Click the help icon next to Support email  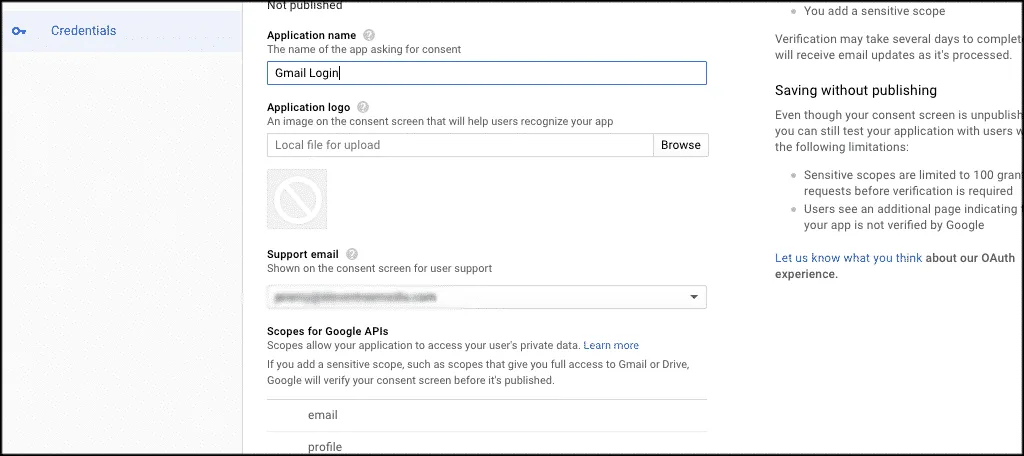tap(352, 254)
